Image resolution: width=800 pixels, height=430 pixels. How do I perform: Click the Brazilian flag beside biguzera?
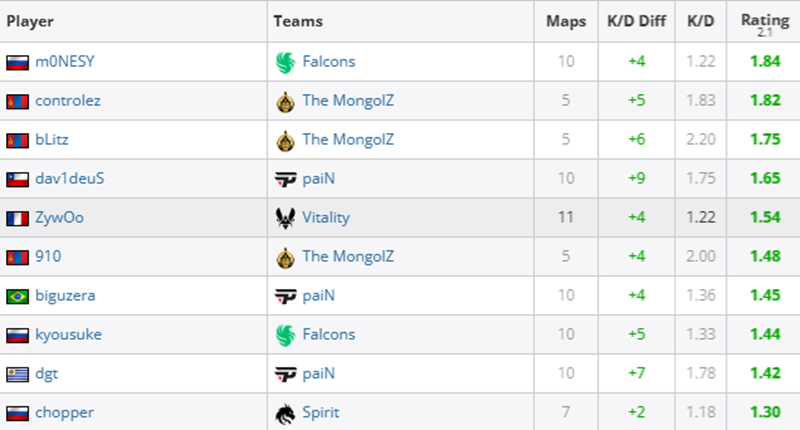coord(16,296)
